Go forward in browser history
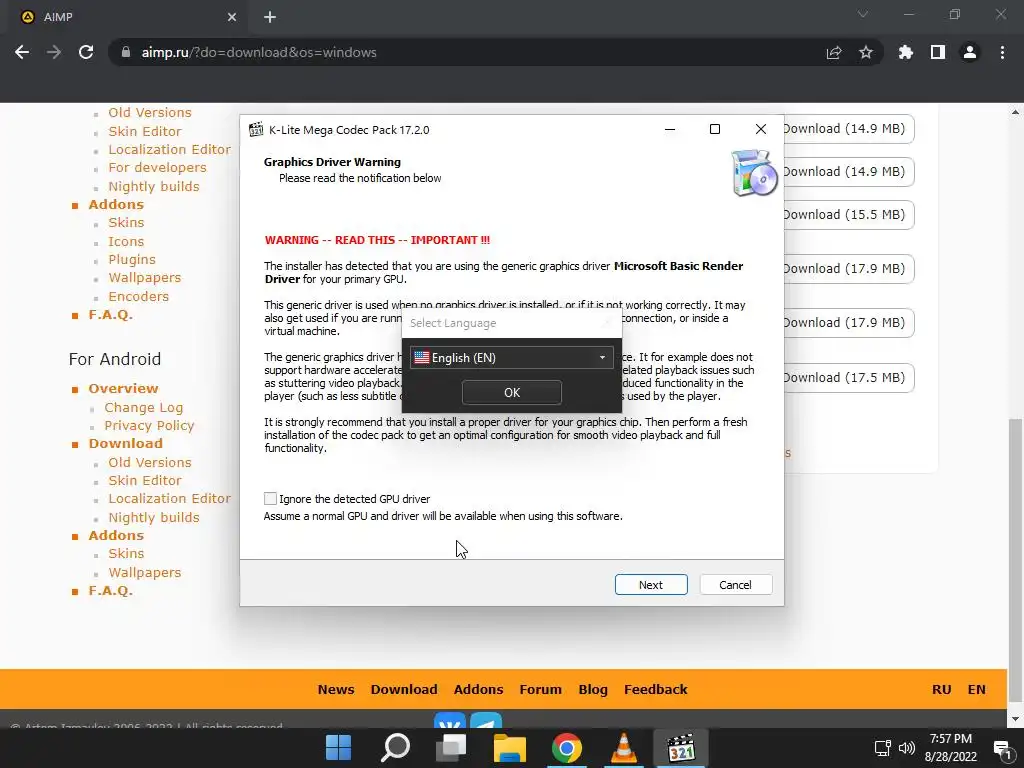 pyautogui.click(x=54, y=52)
